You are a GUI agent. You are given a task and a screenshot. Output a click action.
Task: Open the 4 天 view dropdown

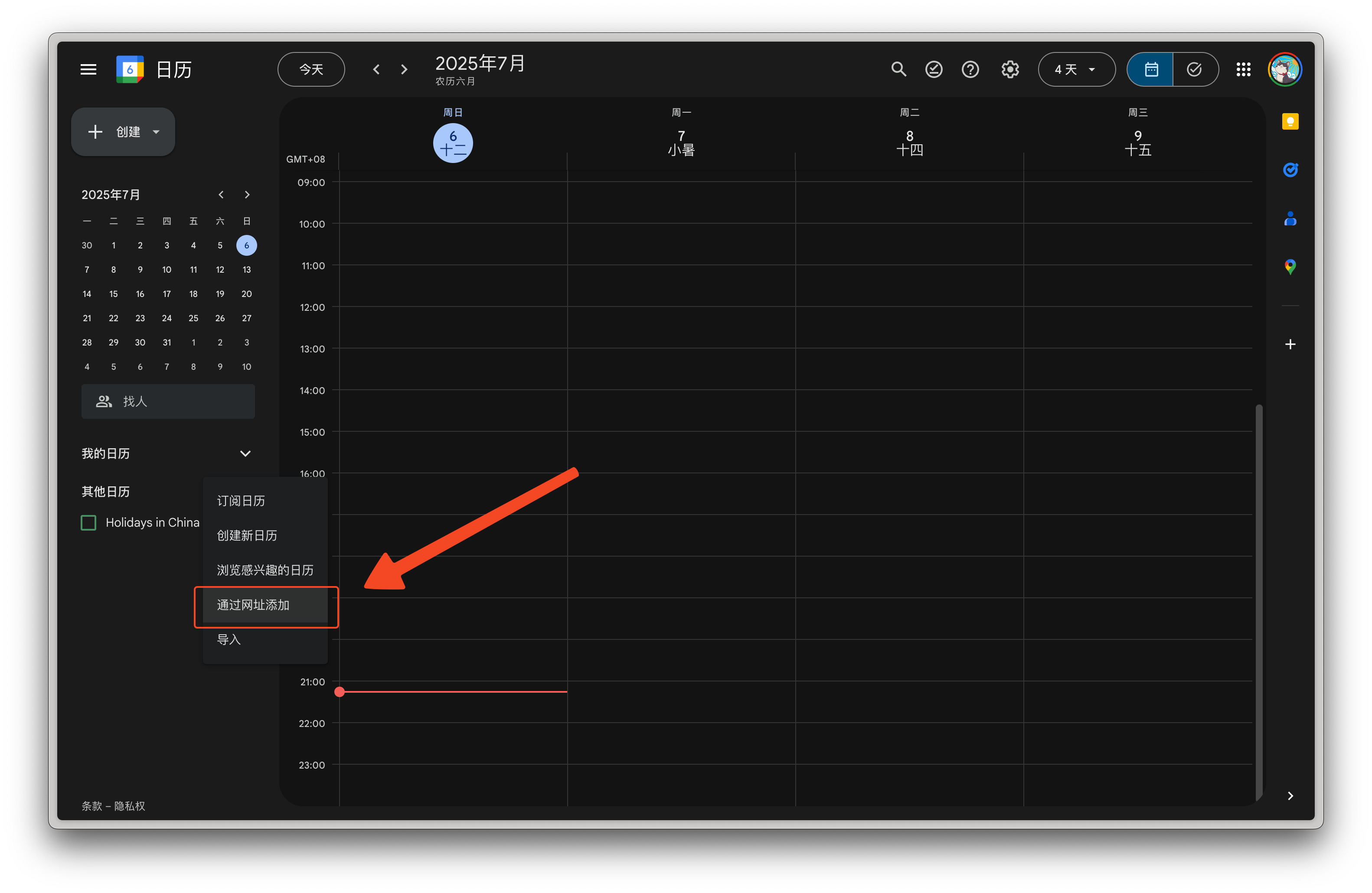(x=1076, y=69)
